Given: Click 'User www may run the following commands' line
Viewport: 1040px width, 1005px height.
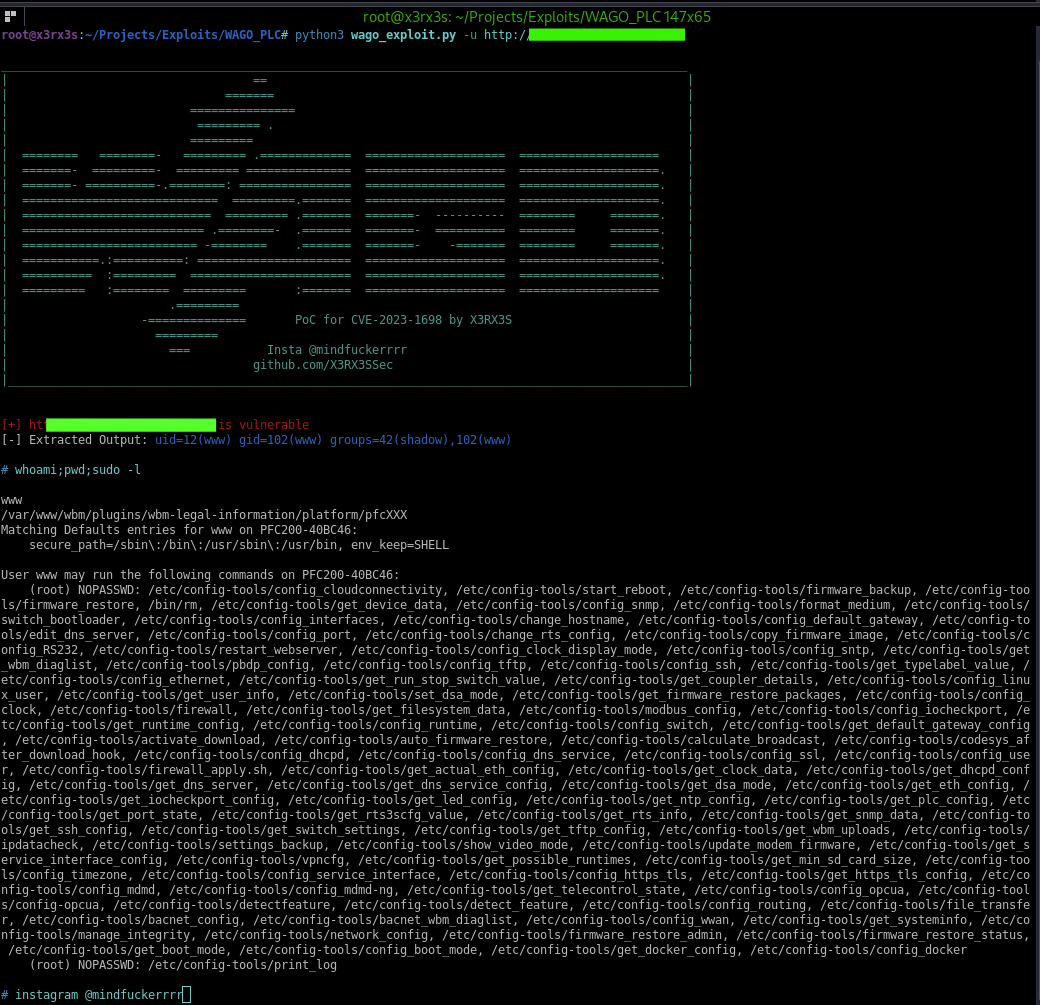Looking at the screenshot, I should [x=200, y=575].
